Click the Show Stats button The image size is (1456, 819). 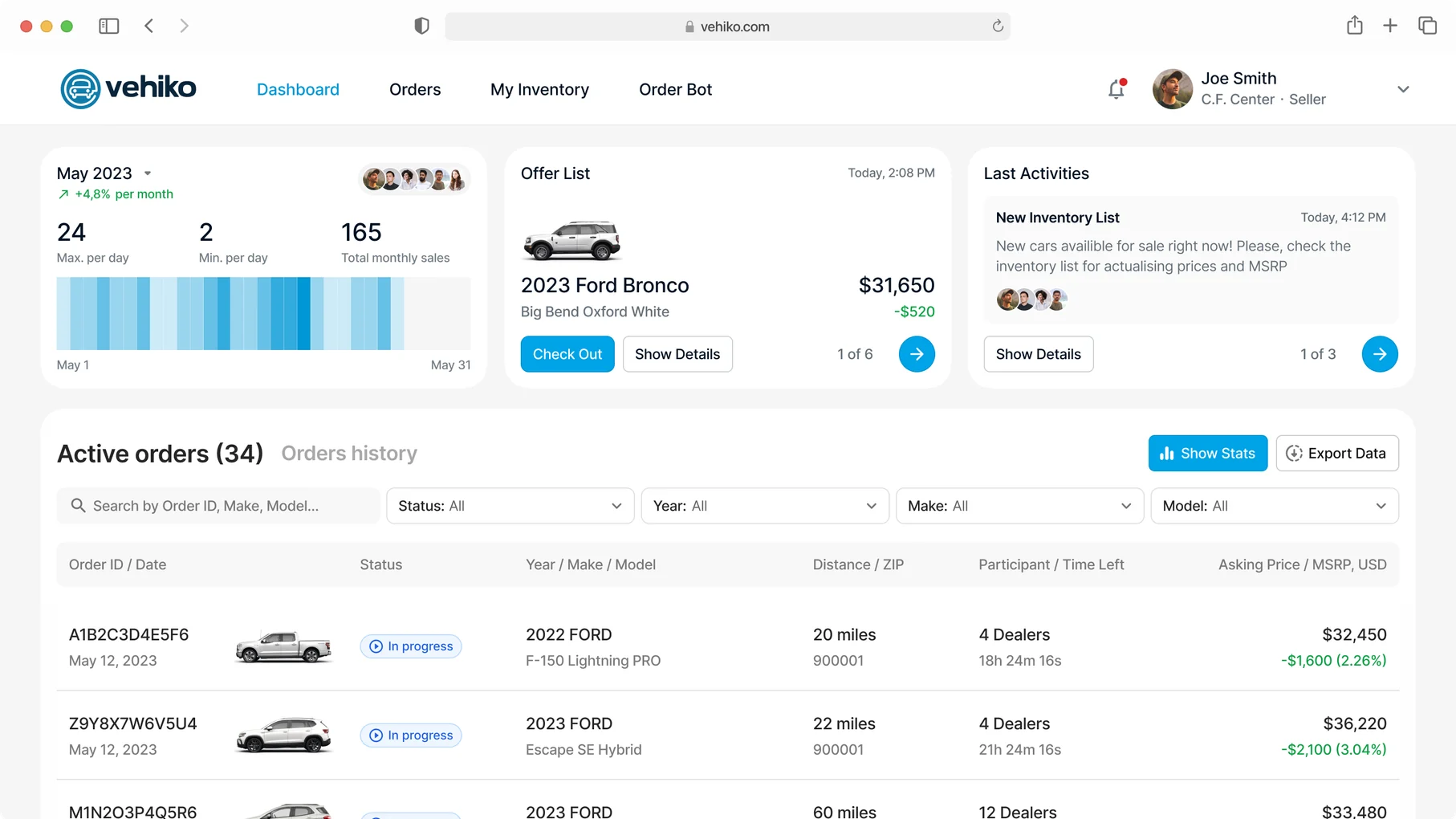coord(1208,454)
